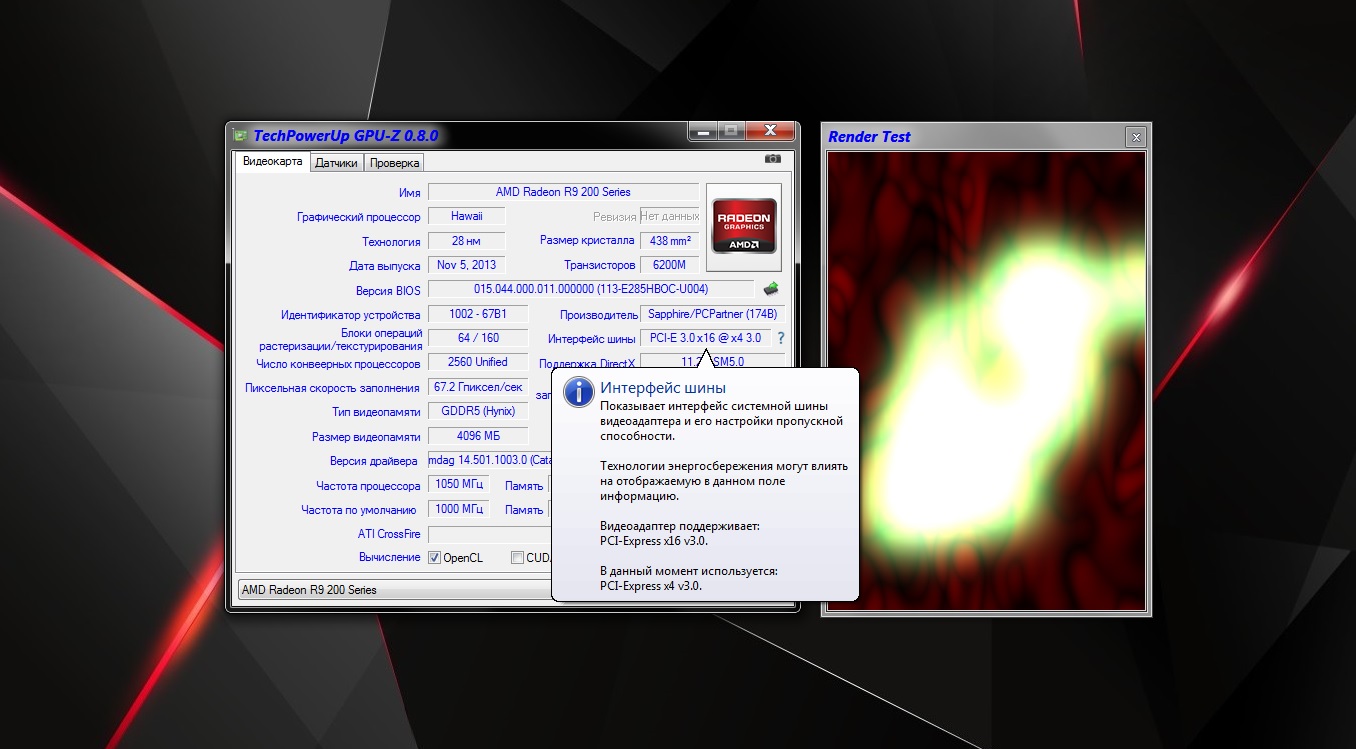The image size is (1356, 749).
Task: Switch to the Видеокарта tab
Action: click(273, 162)
